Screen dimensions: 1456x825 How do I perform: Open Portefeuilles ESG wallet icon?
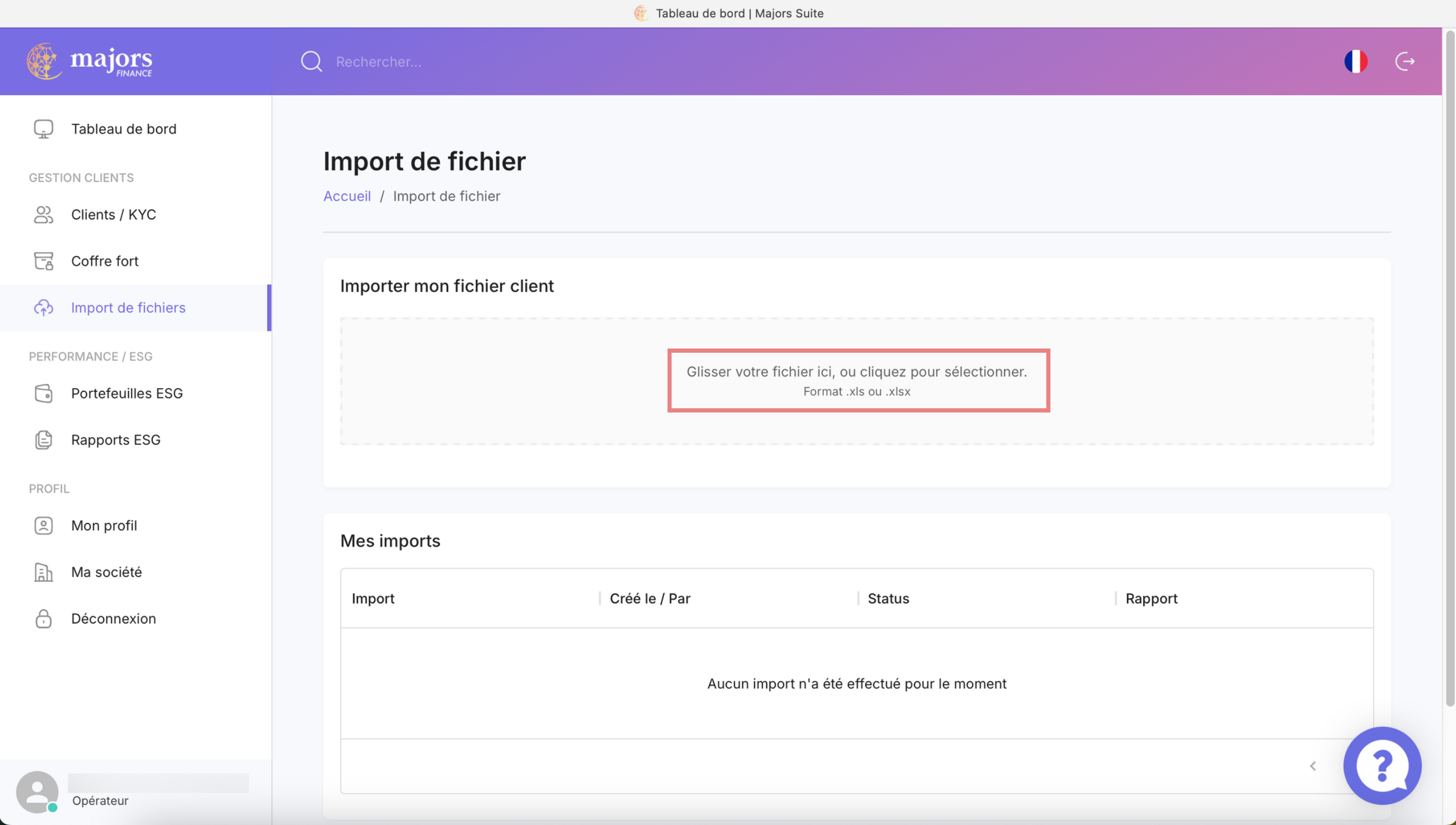(x=43, y=393)
